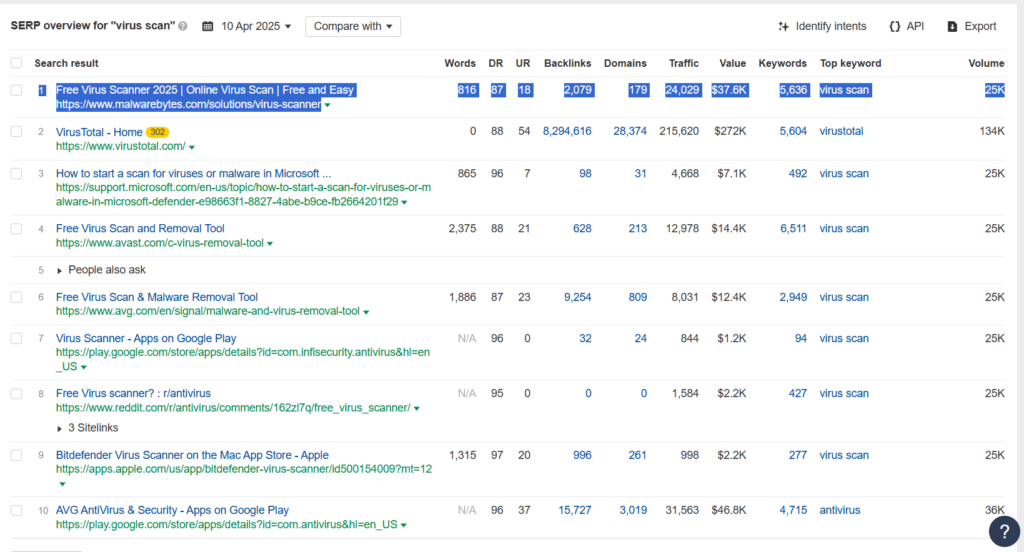Viewport: 1024px width, 552px height.
Task: Click the Backlinks column header
Action: (x=568, y=63)
